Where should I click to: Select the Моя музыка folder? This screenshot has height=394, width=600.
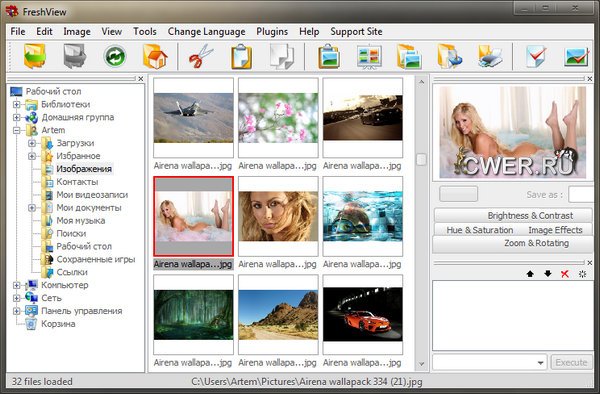[x=81, y=221]
